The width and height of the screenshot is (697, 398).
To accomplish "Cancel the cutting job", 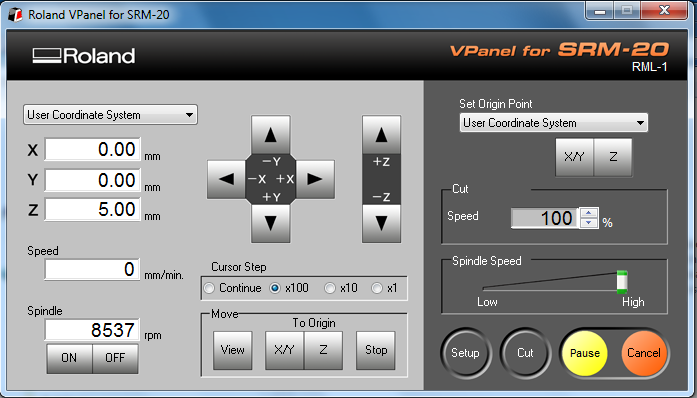I will tap(644, 353).
